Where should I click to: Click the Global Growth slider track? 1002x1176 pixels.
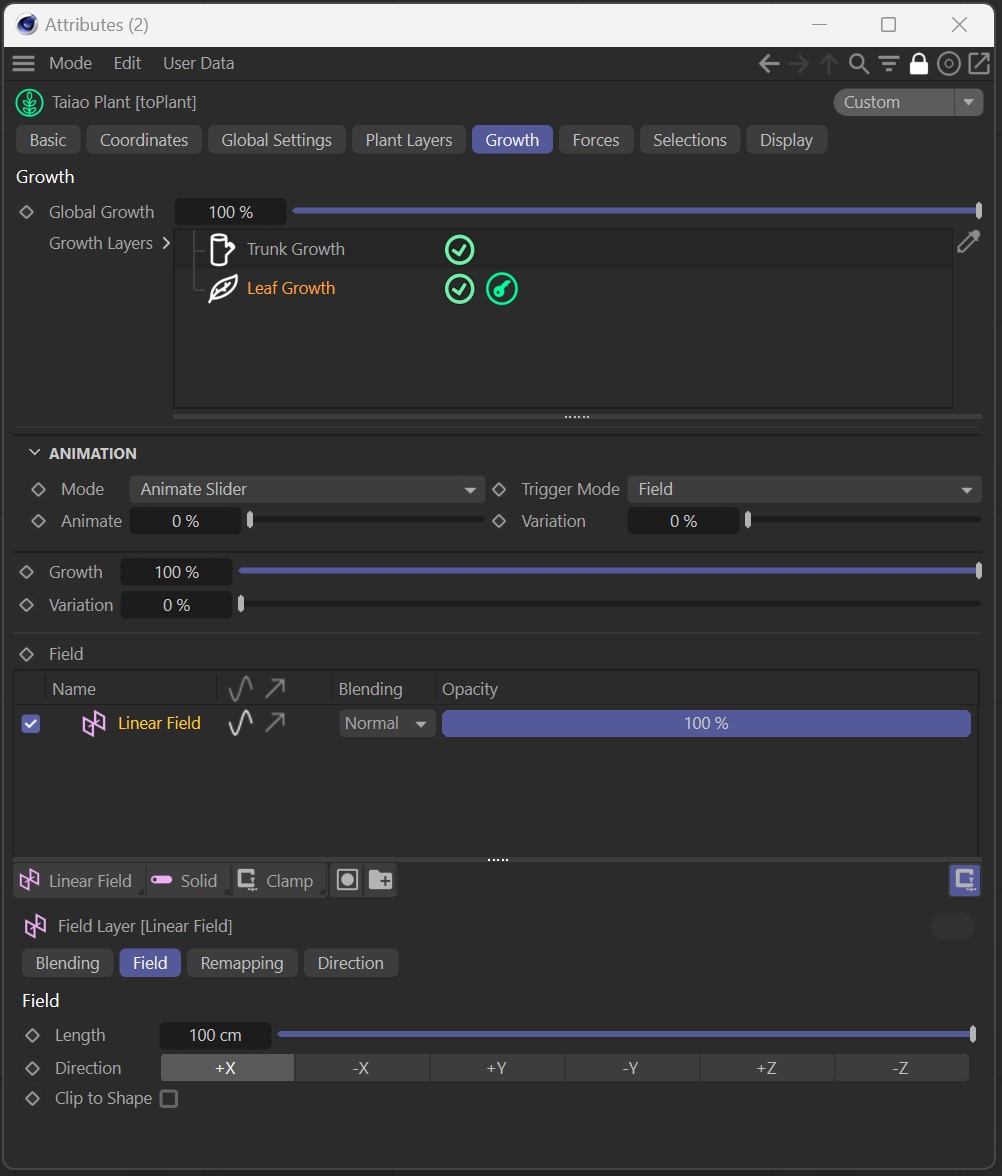click(634, 211)
